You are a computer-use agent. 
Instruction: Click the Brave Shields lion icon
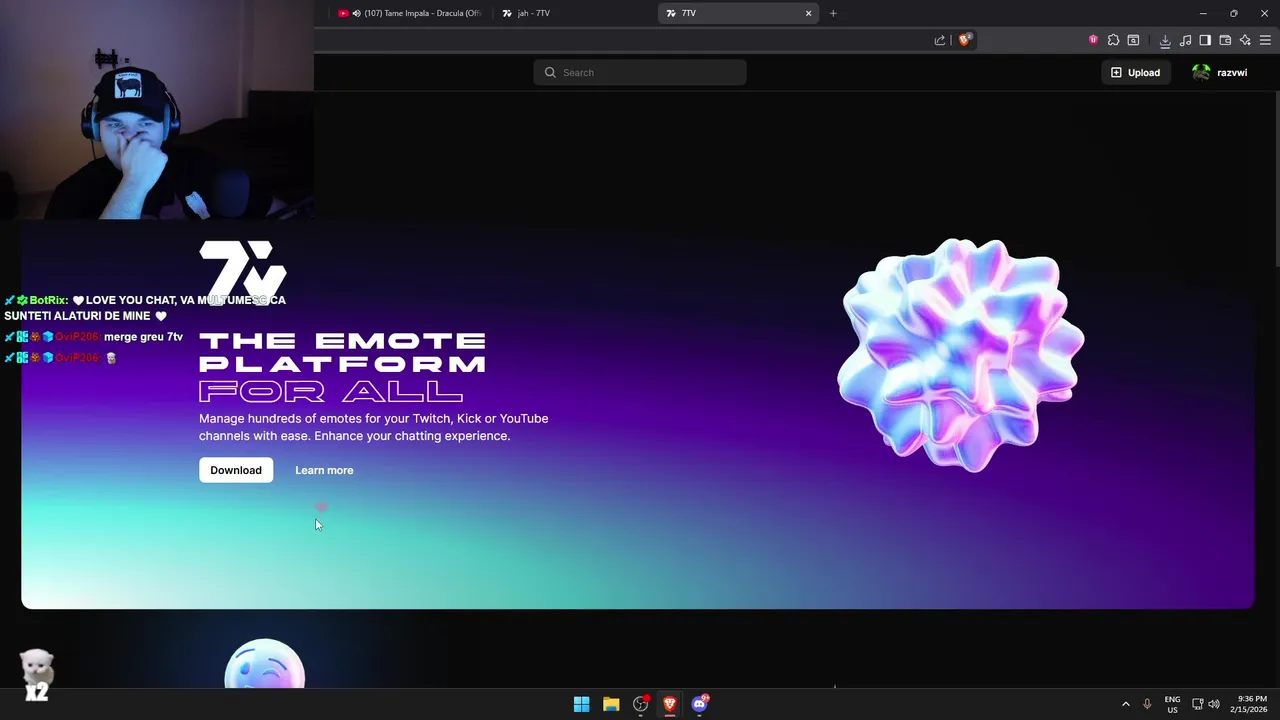965,40
